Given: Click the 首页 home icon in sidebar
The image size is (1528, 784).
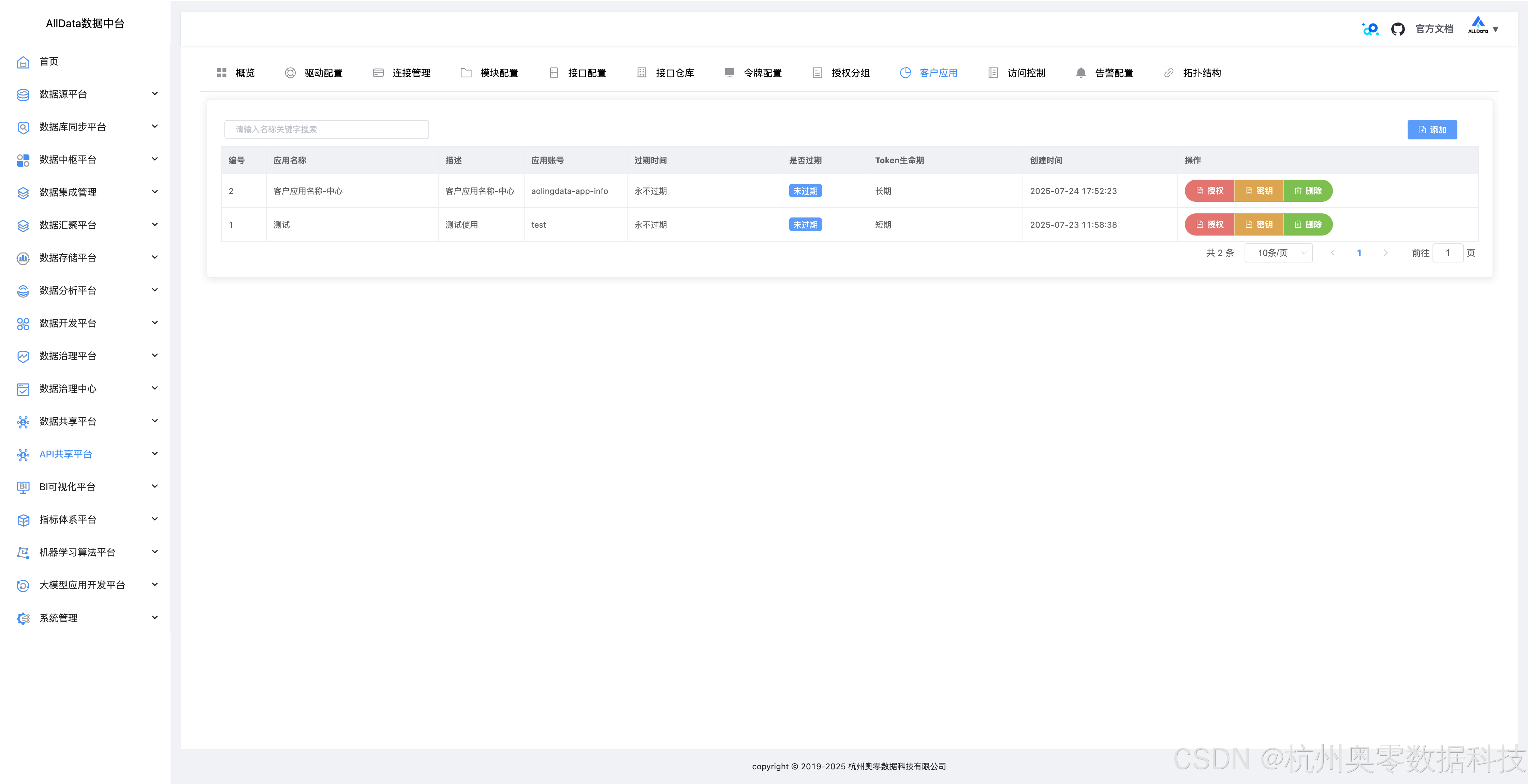Looking at the screenshot, I should tap(23, 62).
